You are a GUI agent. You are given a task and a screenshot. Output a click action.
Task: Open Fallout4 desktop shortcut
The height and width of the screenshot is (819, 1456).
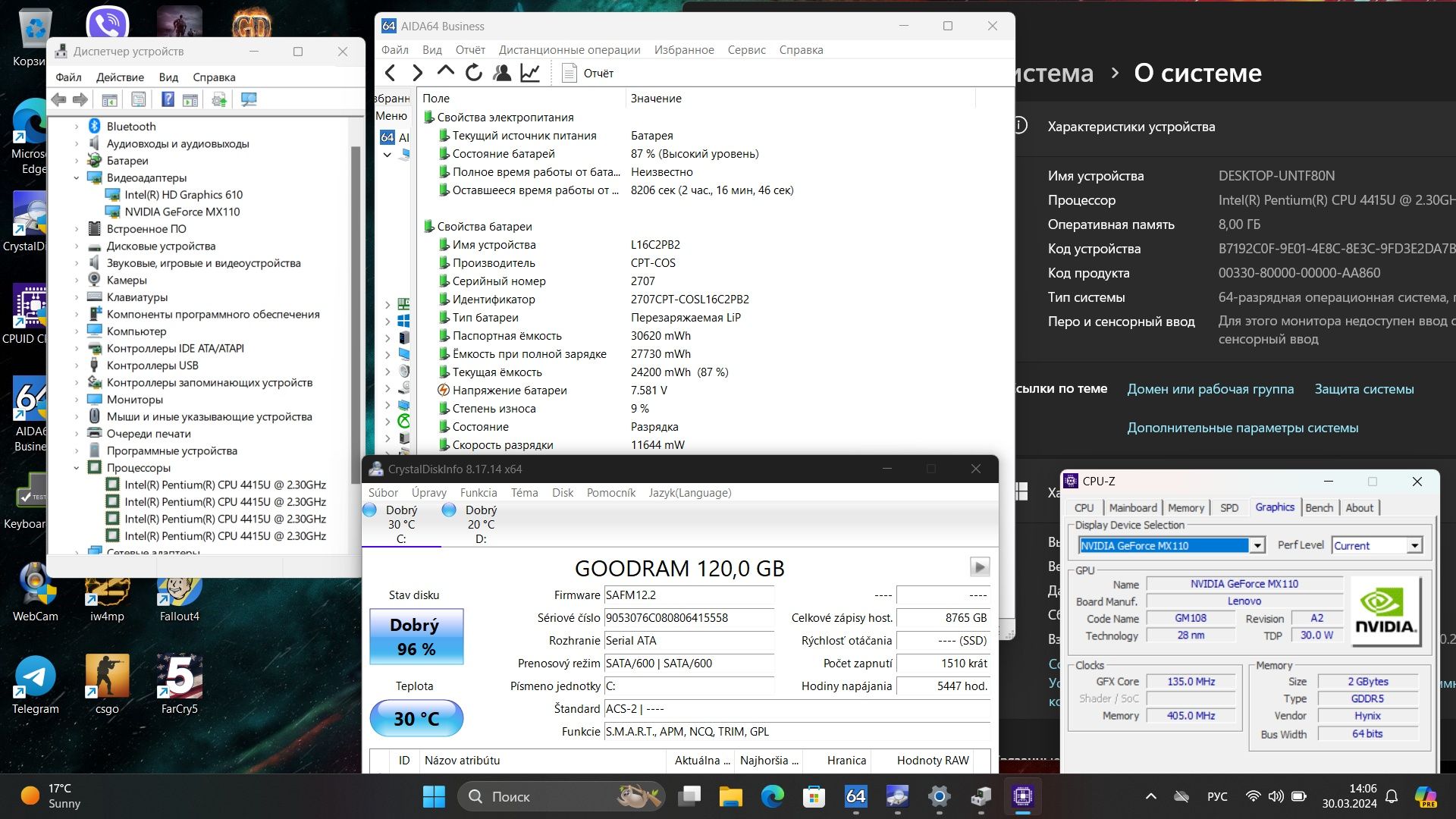click(180, 599)
